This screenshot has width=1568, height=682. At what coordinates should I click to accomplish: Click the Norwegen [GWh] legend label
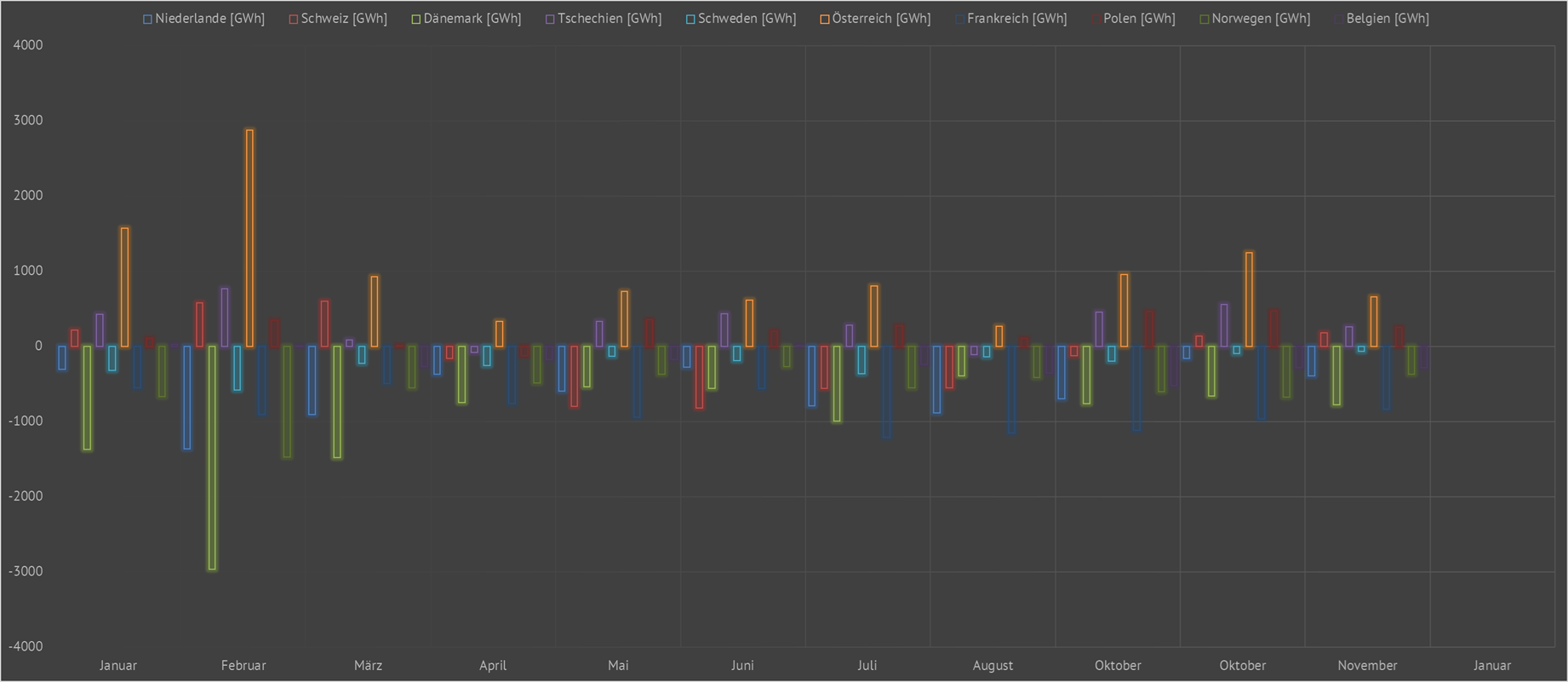click(x=1261, y=19)
